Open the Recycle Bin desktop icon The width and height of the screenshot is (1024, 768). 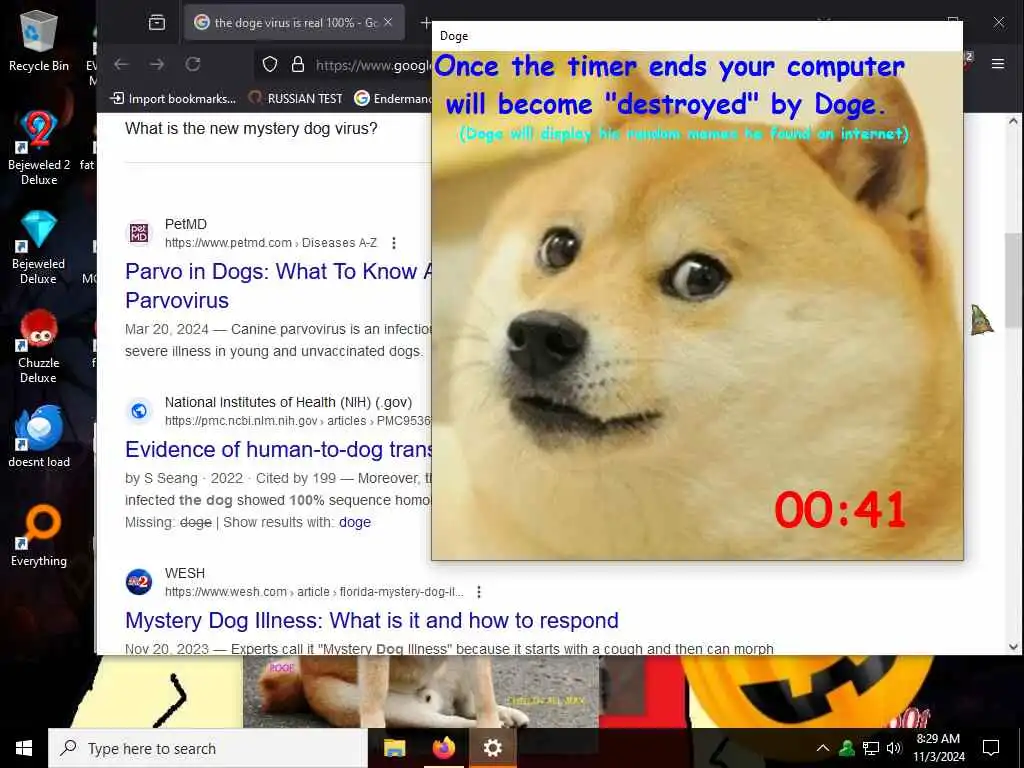[39, 42]
